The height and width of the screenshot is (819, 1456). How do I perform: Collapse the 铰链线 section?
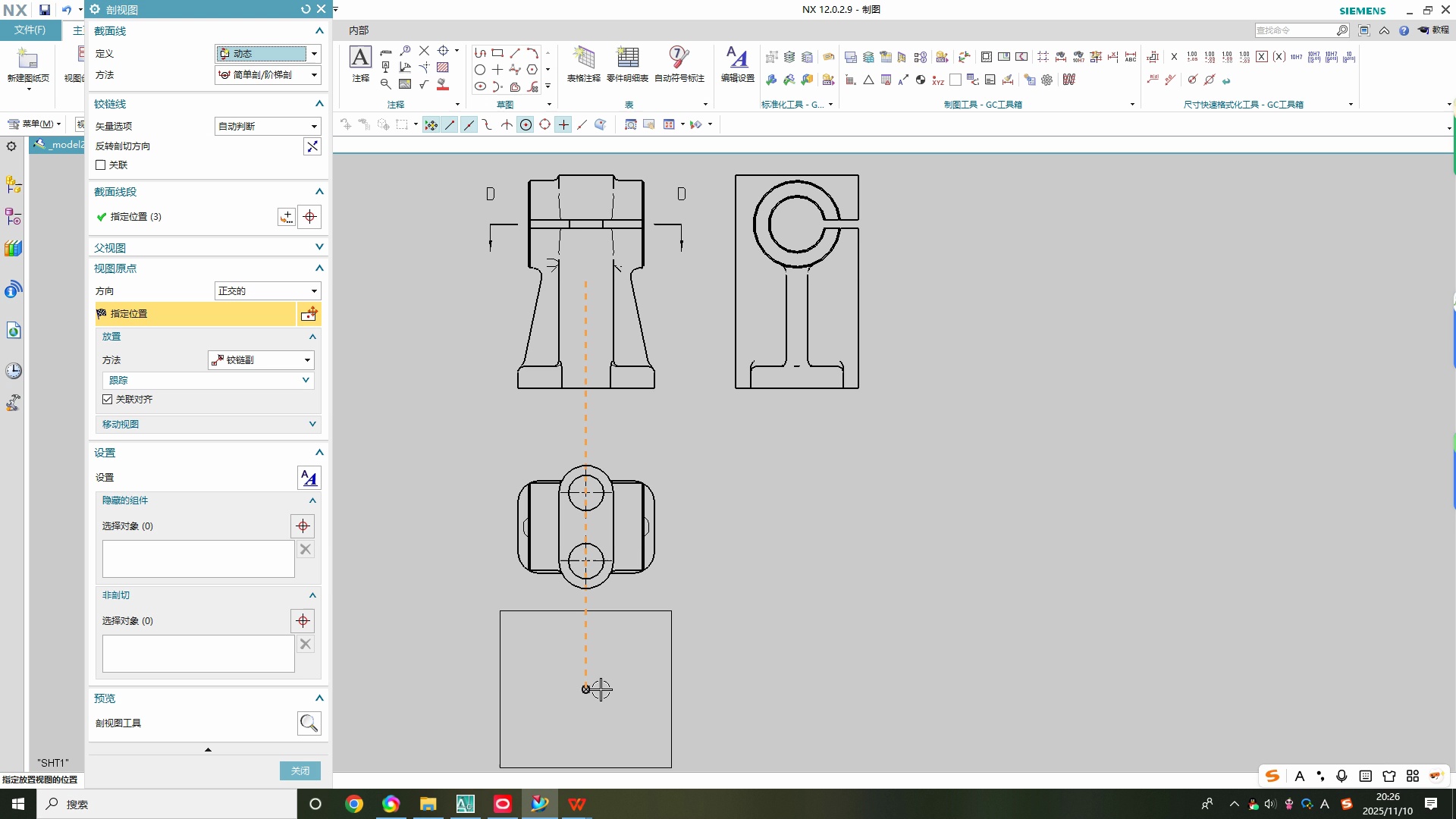click(x=208, y=104)
